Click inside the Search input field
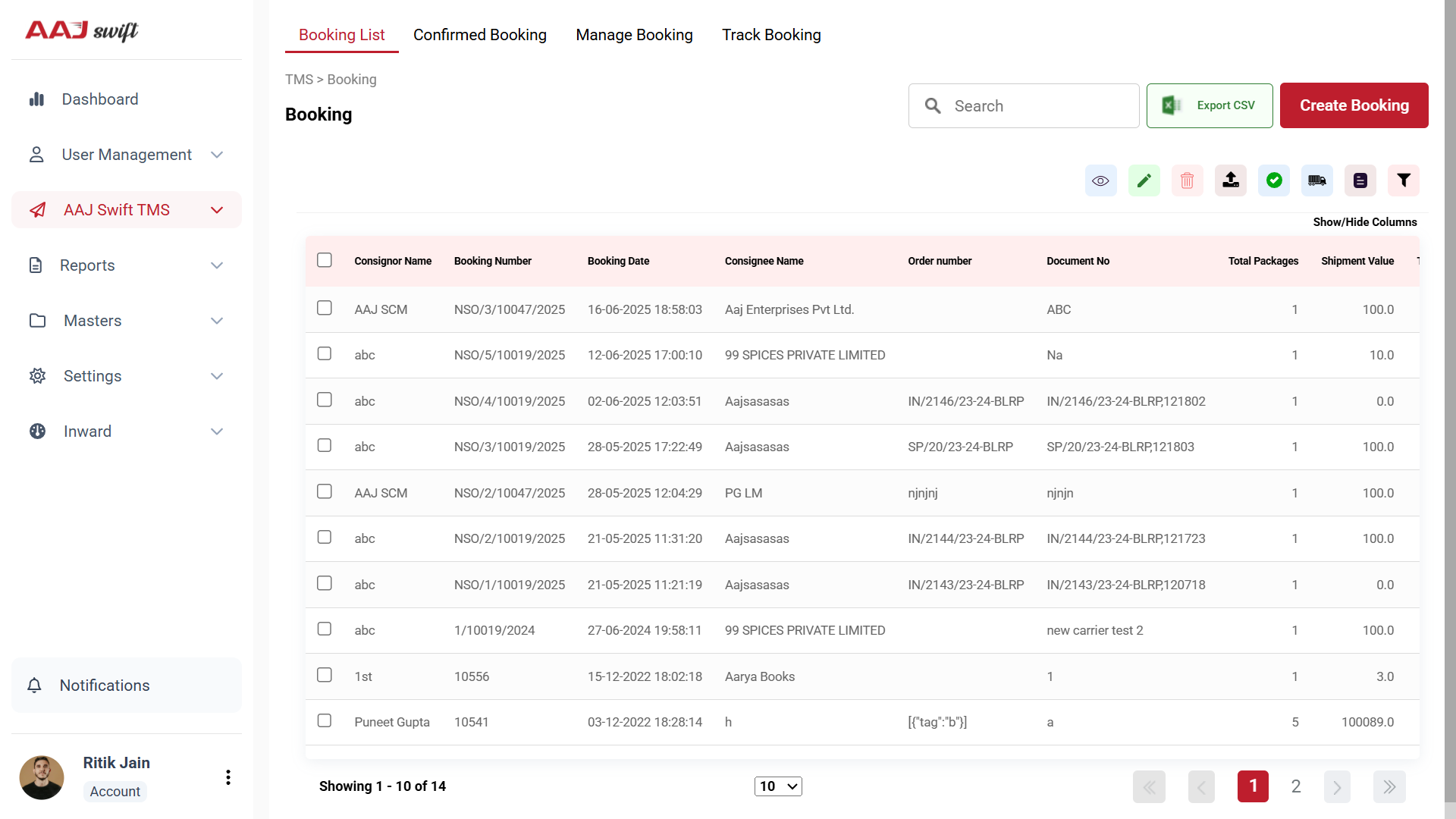1456x819 pixels. (x=1024, y=105)
